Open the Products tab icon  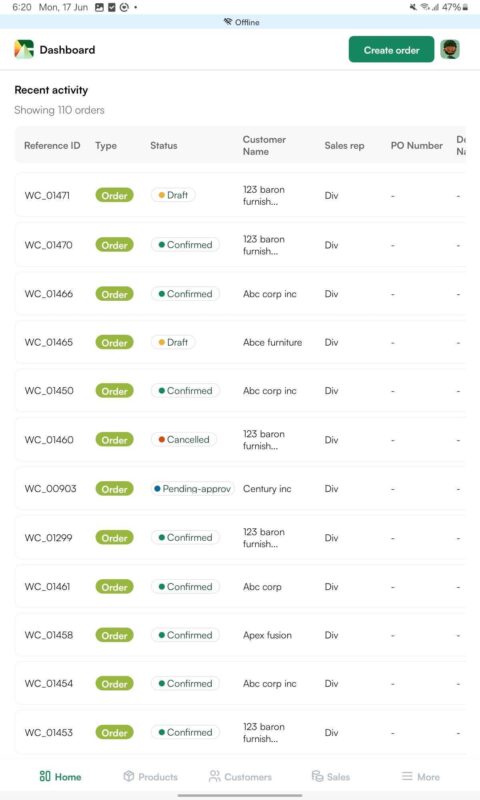[129, 776]
